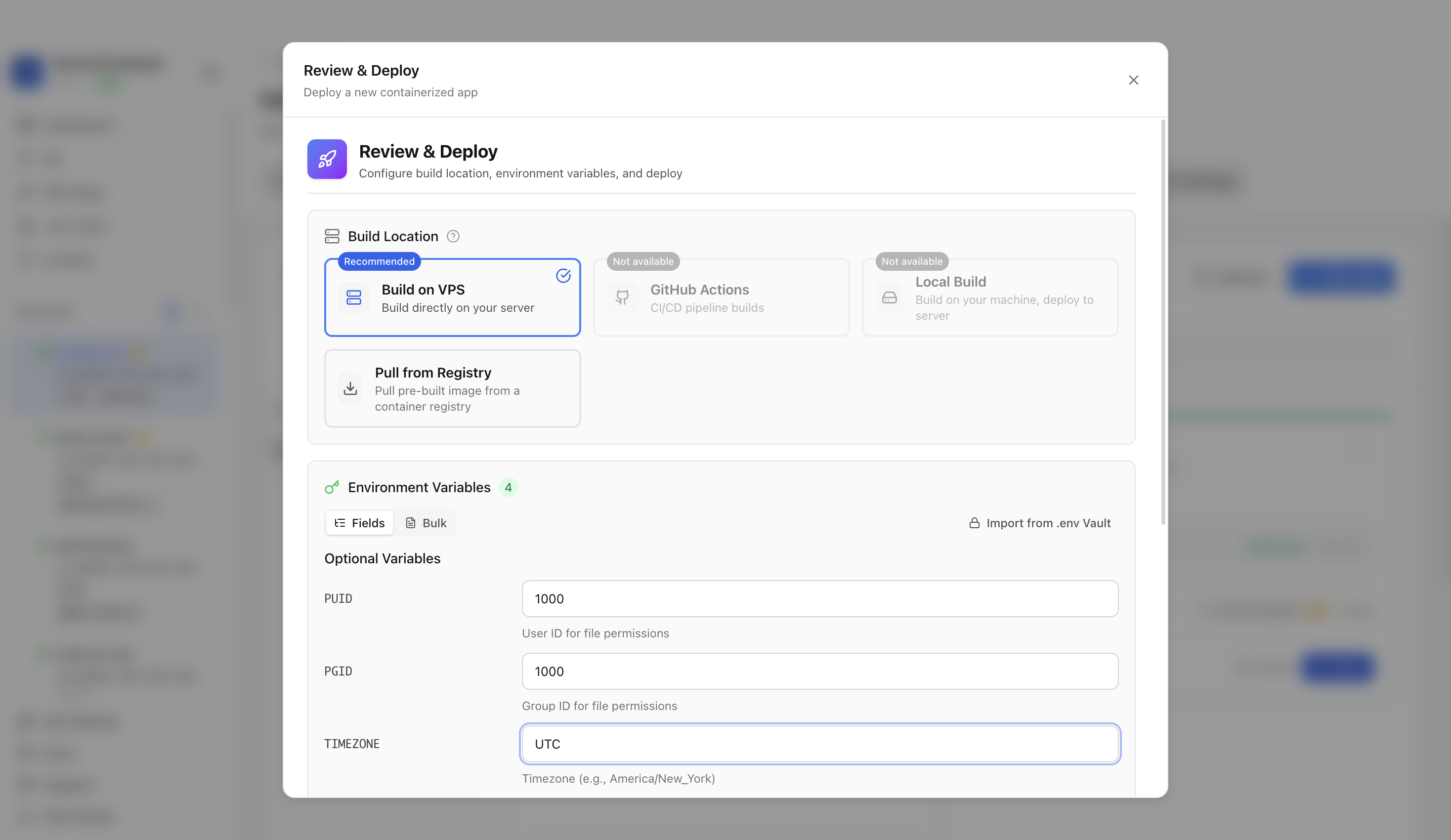Click the Deploy a new containerized app subtitle
Screen dimensions: 1451x840
(390, 92)
